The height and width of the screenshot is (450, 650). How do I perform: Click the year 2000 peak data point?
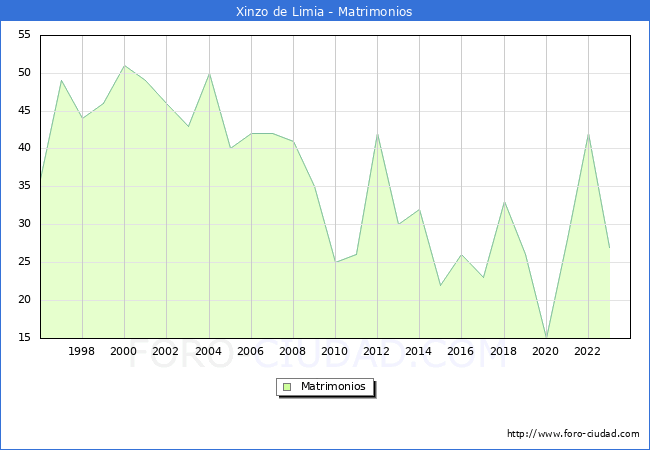point(124,65)
